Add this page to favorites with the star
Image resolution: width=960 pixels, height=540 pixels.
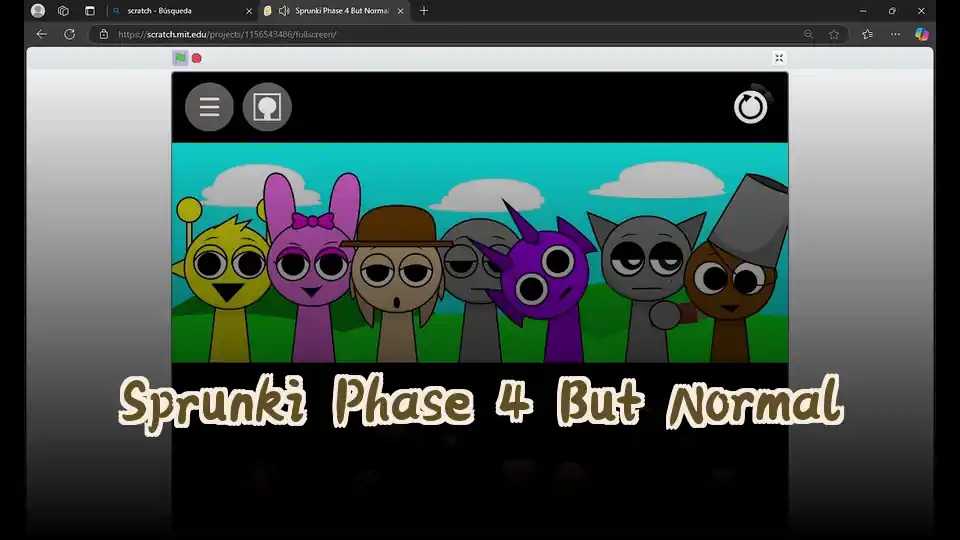(834, 34)
